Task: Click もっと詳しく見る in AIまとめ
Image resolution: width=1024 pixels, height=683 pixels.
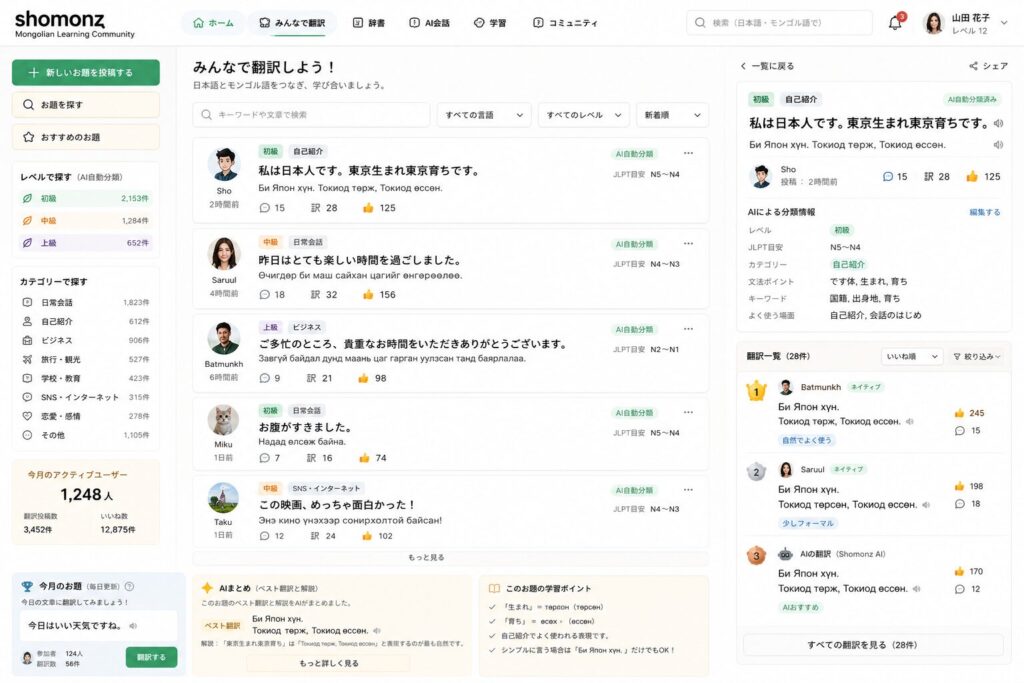Action: click(x=328, y=663)
